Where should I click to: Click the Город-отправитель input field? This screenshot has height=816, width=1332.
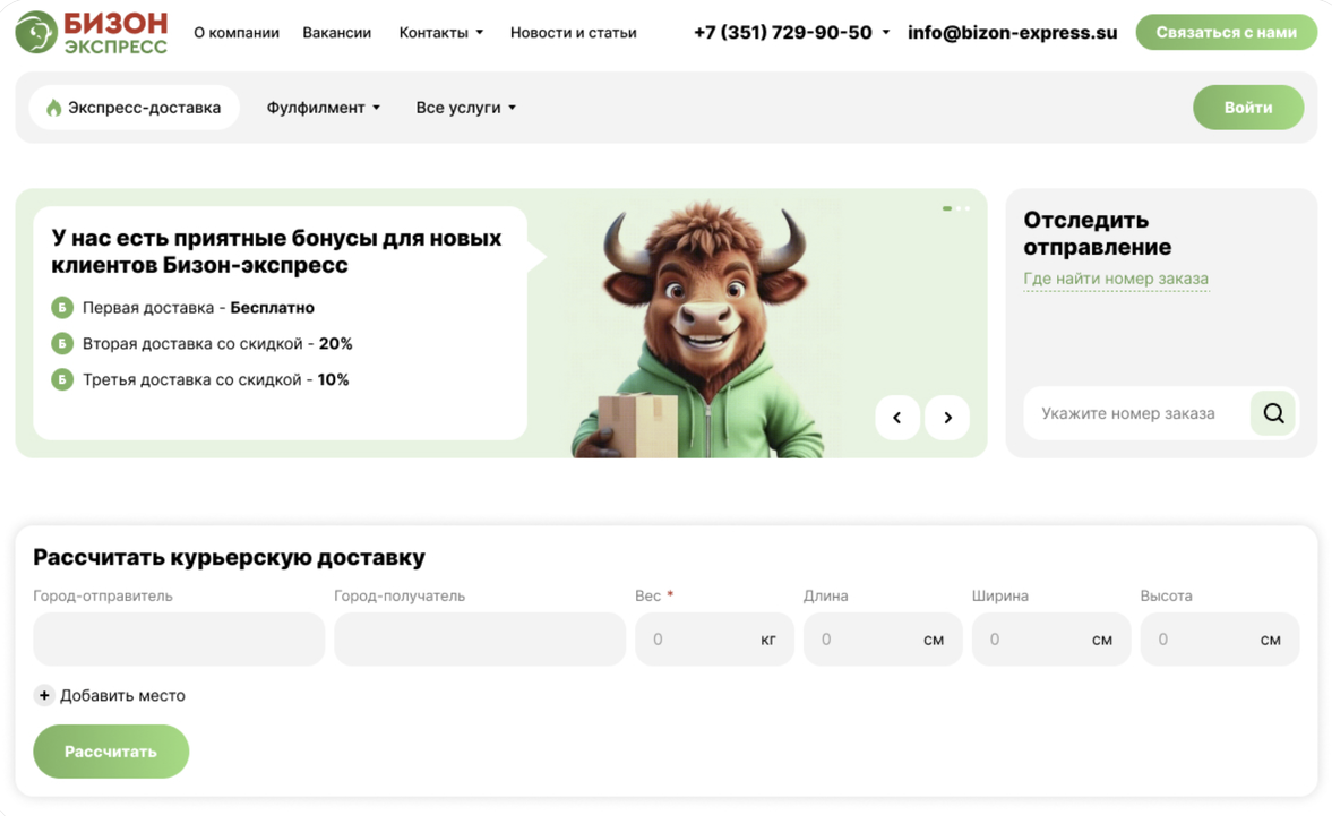click(x=179, y=639)
